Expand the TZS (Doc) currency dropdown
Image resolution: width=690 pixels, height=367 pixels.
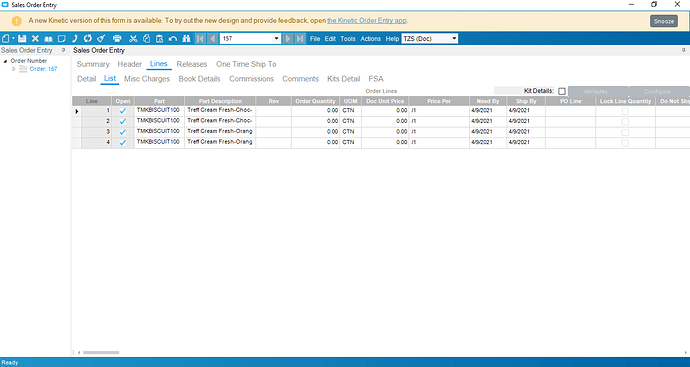(454, 39)
